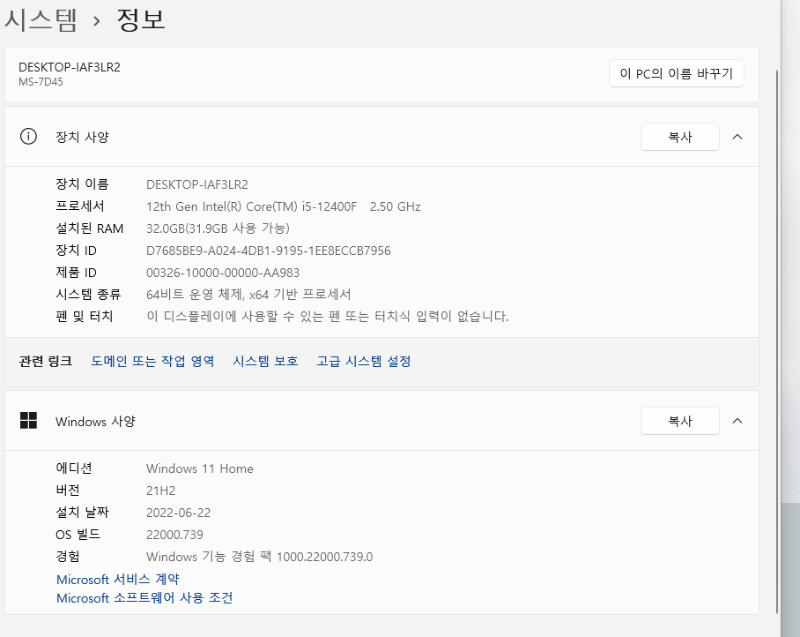Click the 에디션 label

pyautogui.click(x=74, y=468)
